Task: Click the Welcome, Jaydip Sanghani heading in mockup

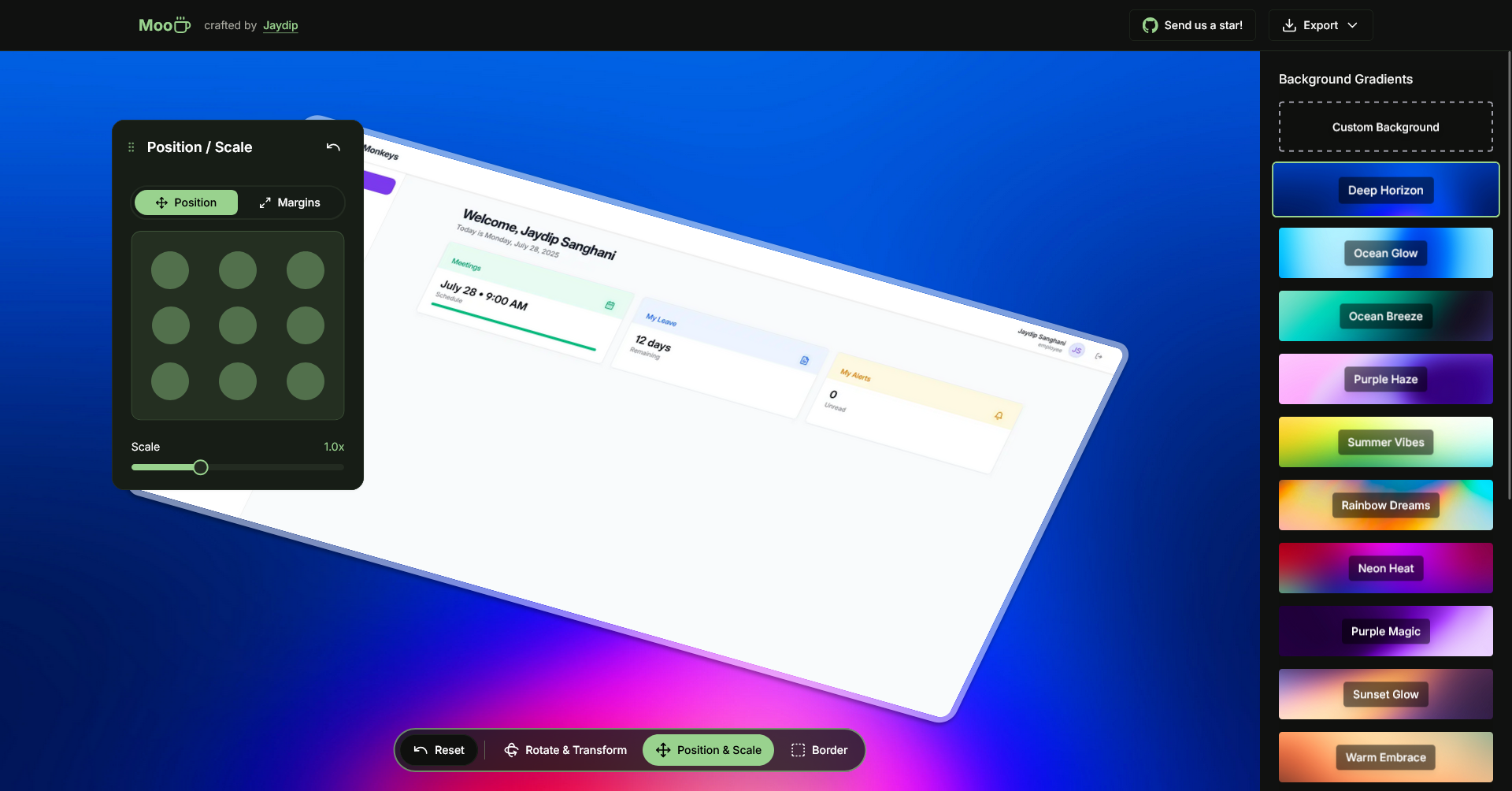Action: pyautogui.click(x=539, y=233)
